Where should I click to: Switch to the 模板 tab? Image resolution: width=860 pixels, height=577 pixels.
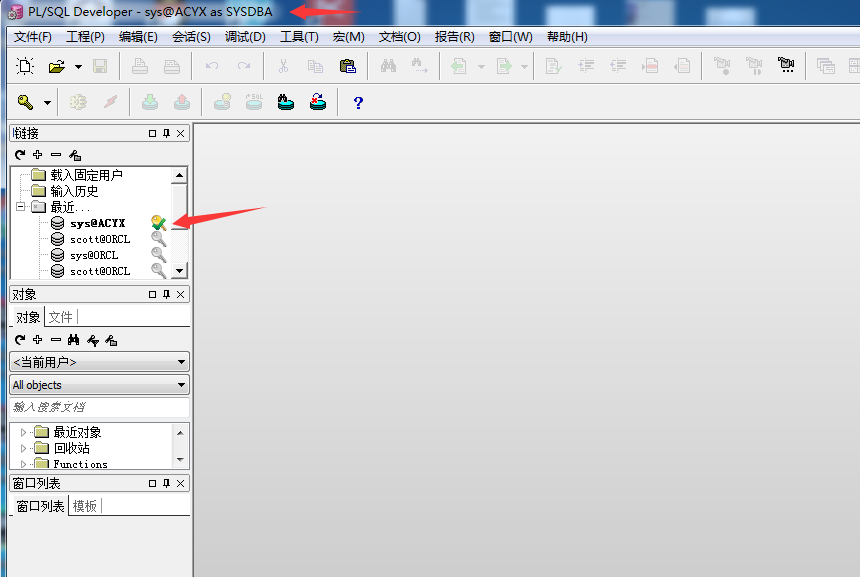(x=84, y=506)
